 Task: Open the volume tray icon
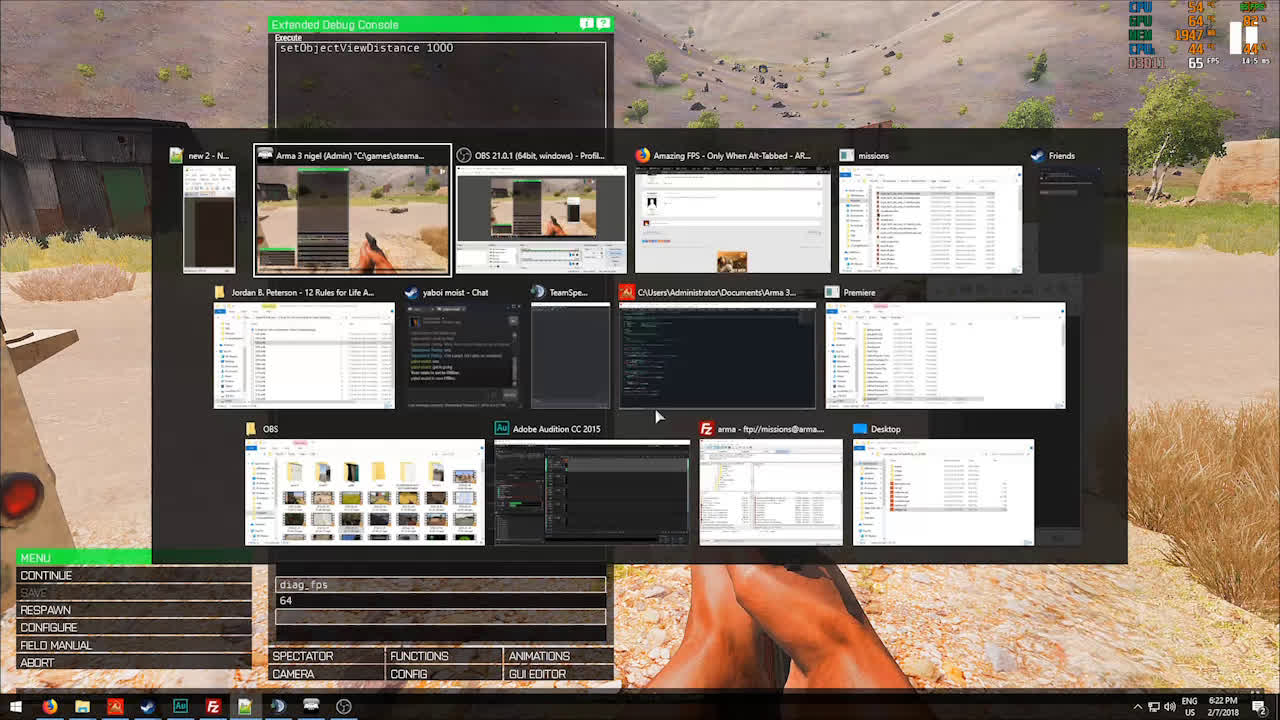coord(1169,707)
